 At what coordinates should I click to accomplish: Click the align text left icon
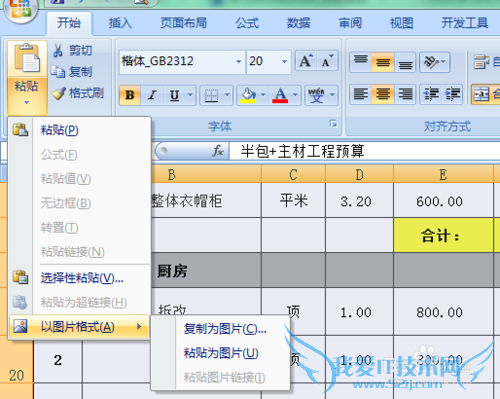click(x=361, y=94)
